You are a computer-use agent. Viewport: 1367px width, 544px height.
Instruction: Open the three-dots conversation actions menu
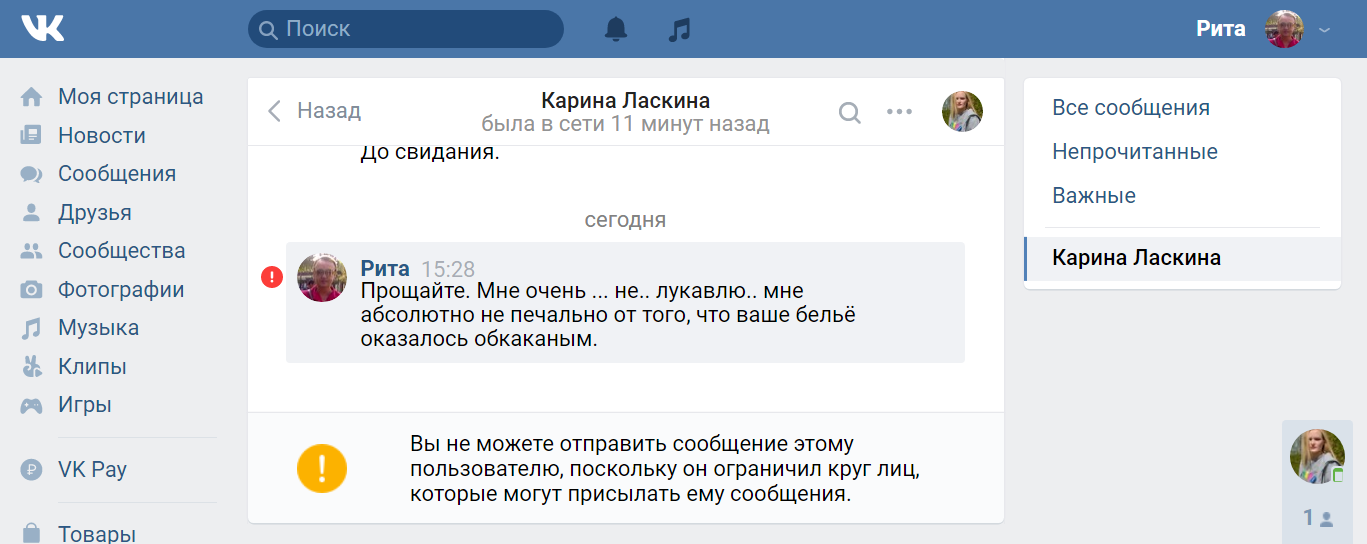click(x=900, y=112)
